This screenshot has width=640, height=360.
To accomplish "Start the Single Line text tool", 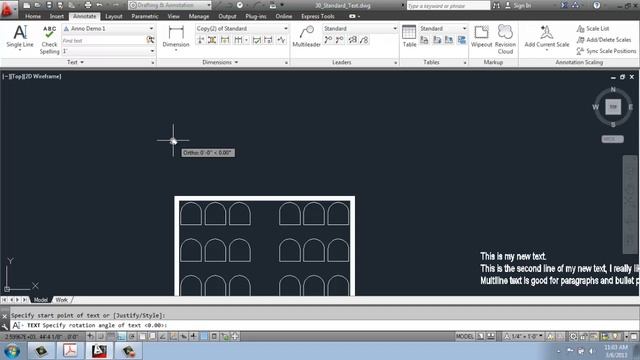I will tap(20, 37).
